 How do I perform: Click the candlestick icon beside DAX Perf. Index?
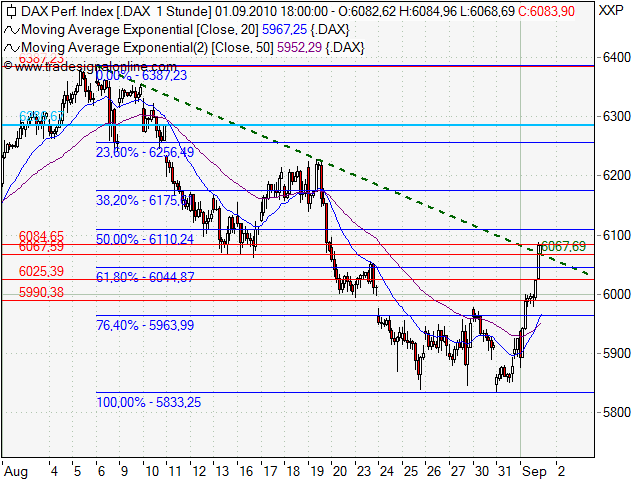[11, 11]
